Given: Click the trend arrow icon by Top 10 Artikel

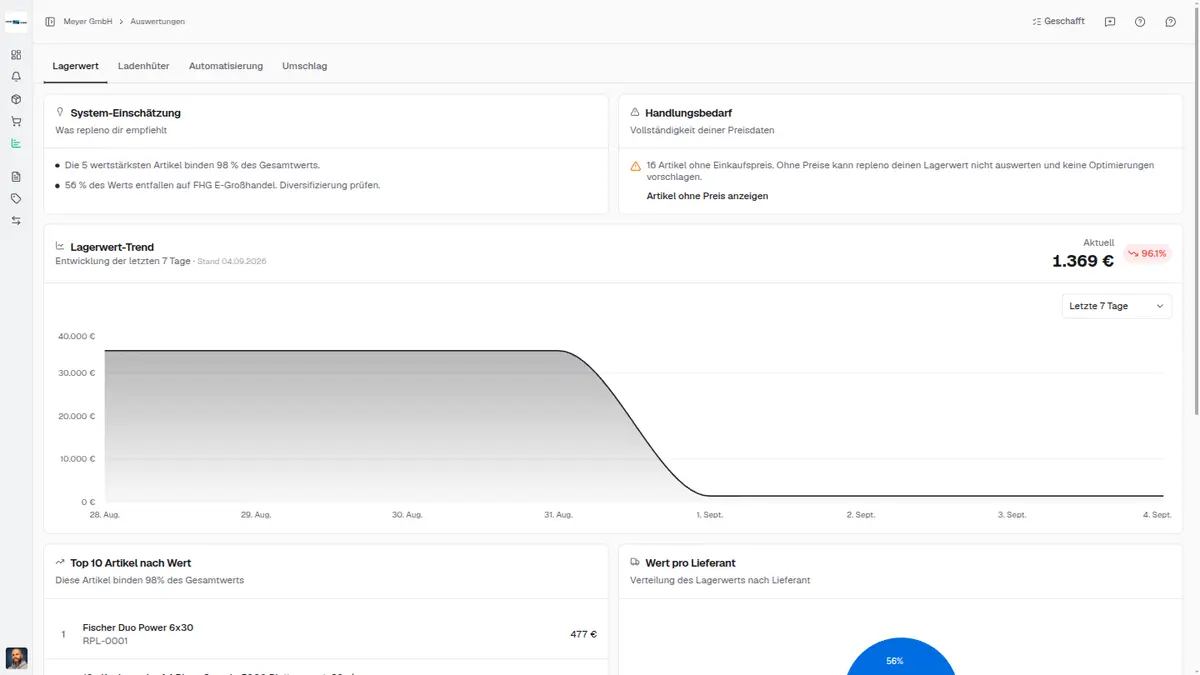Looking at the screenshot, I should tap(60, 562).
